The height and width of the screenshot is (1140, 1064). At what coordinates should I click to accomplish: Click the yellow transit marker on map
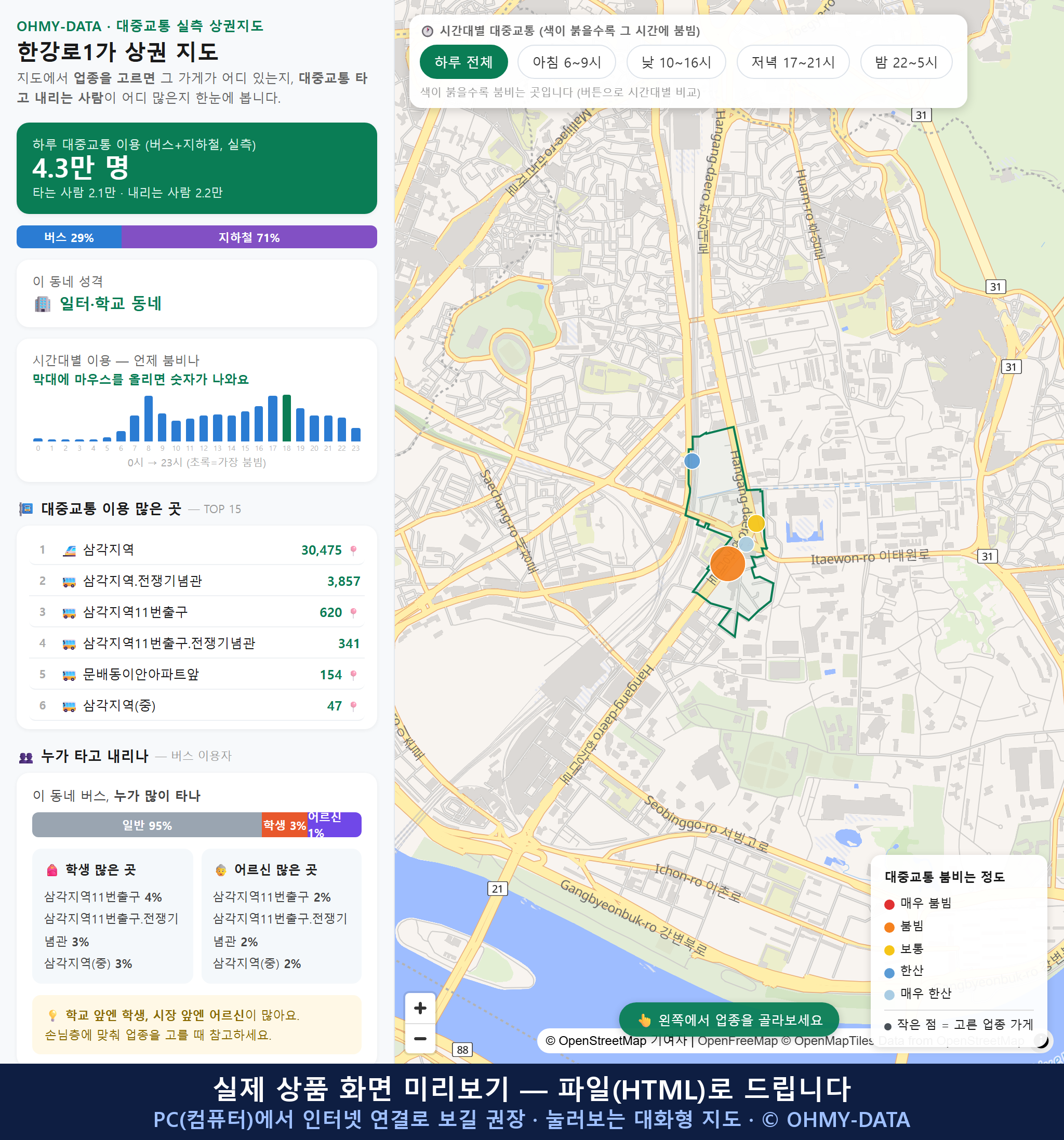(756, 523)
